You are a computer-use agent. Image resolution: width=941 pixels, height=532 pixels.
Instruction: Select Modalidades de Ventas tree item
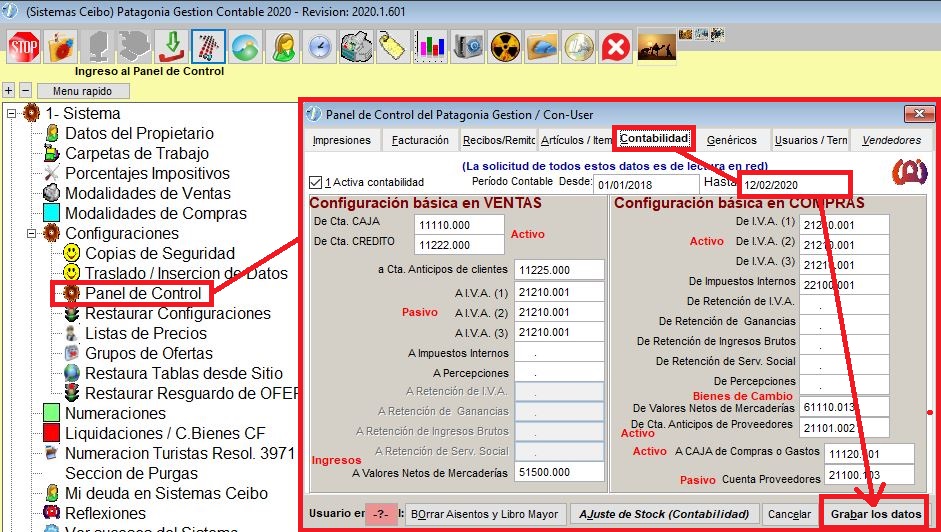(x=148, y=193)
